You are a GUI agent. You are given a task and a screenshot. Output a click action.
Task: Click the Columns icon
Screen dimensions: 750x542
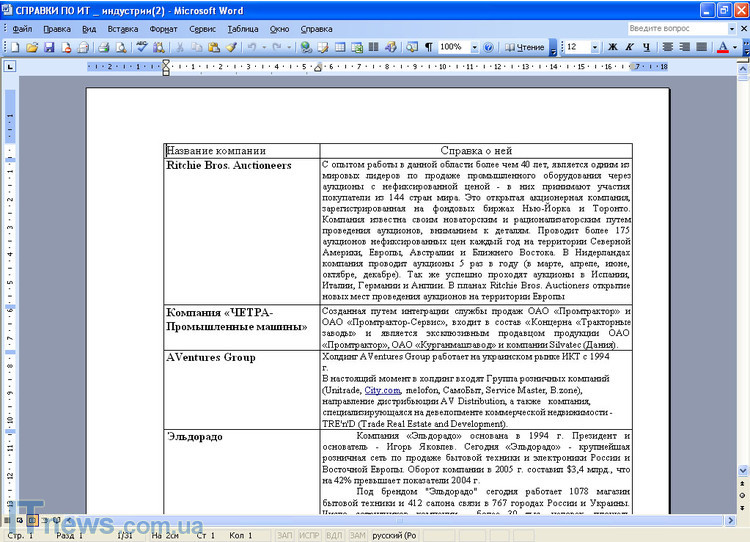pyautogui.click(x=374, y=47)
